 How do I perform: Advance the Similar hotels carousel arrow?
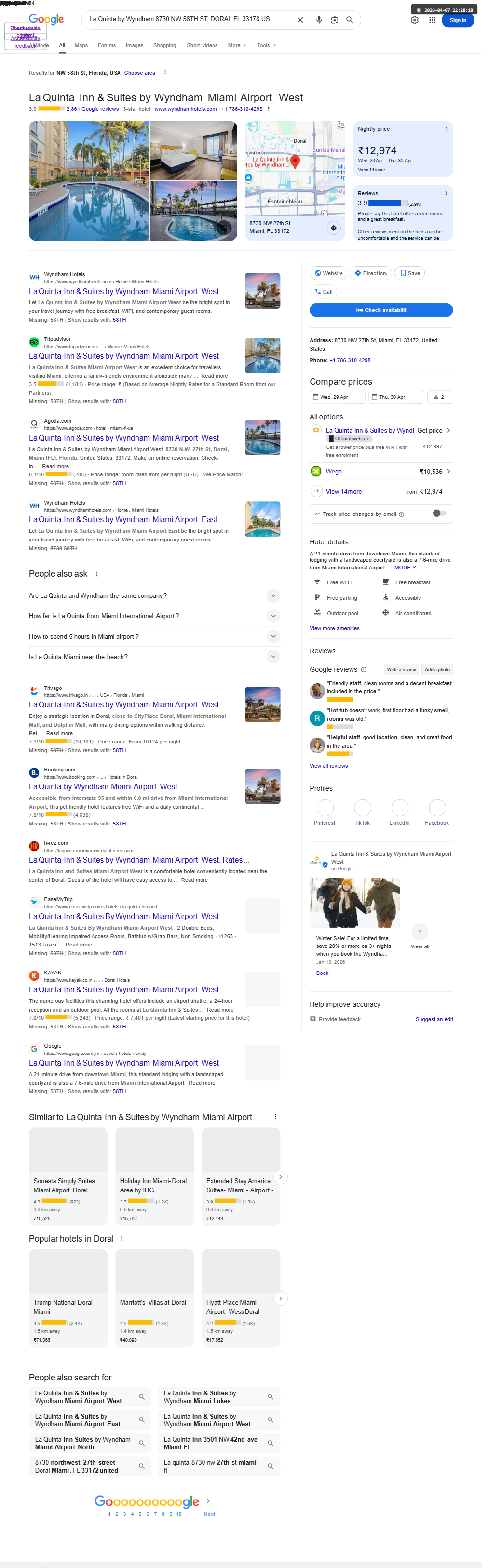280,1176
